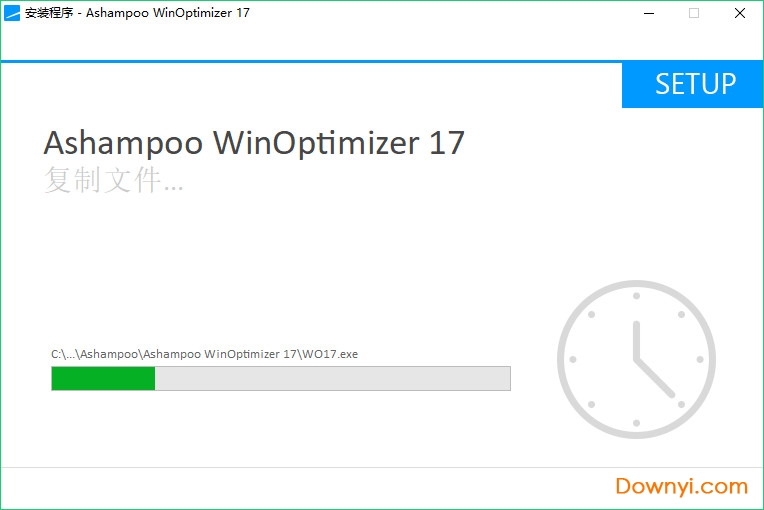Click the gray unfilled part of progress bar

333,378
